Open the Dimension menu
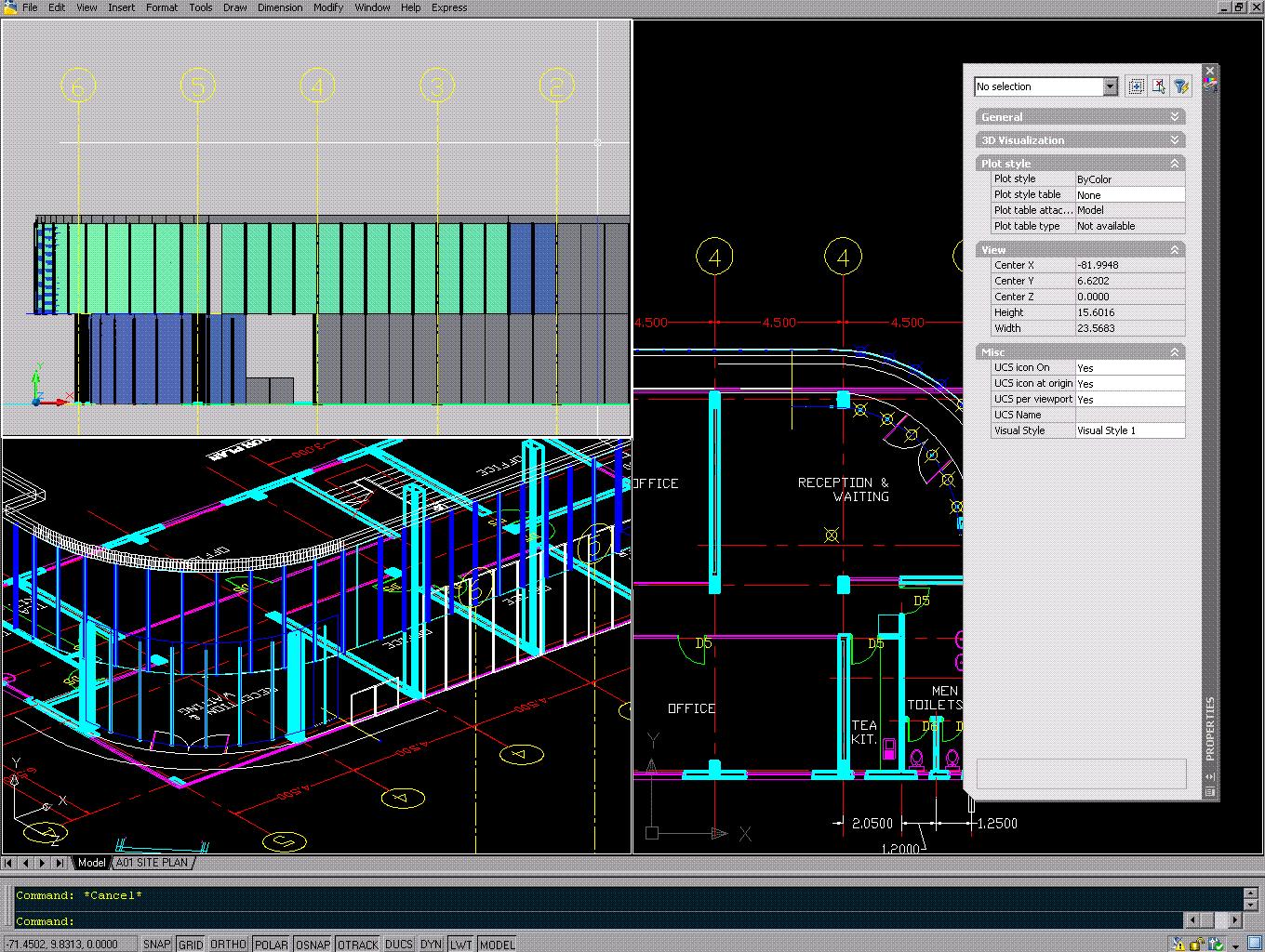 pyautogui.click(x=280, y=7)
